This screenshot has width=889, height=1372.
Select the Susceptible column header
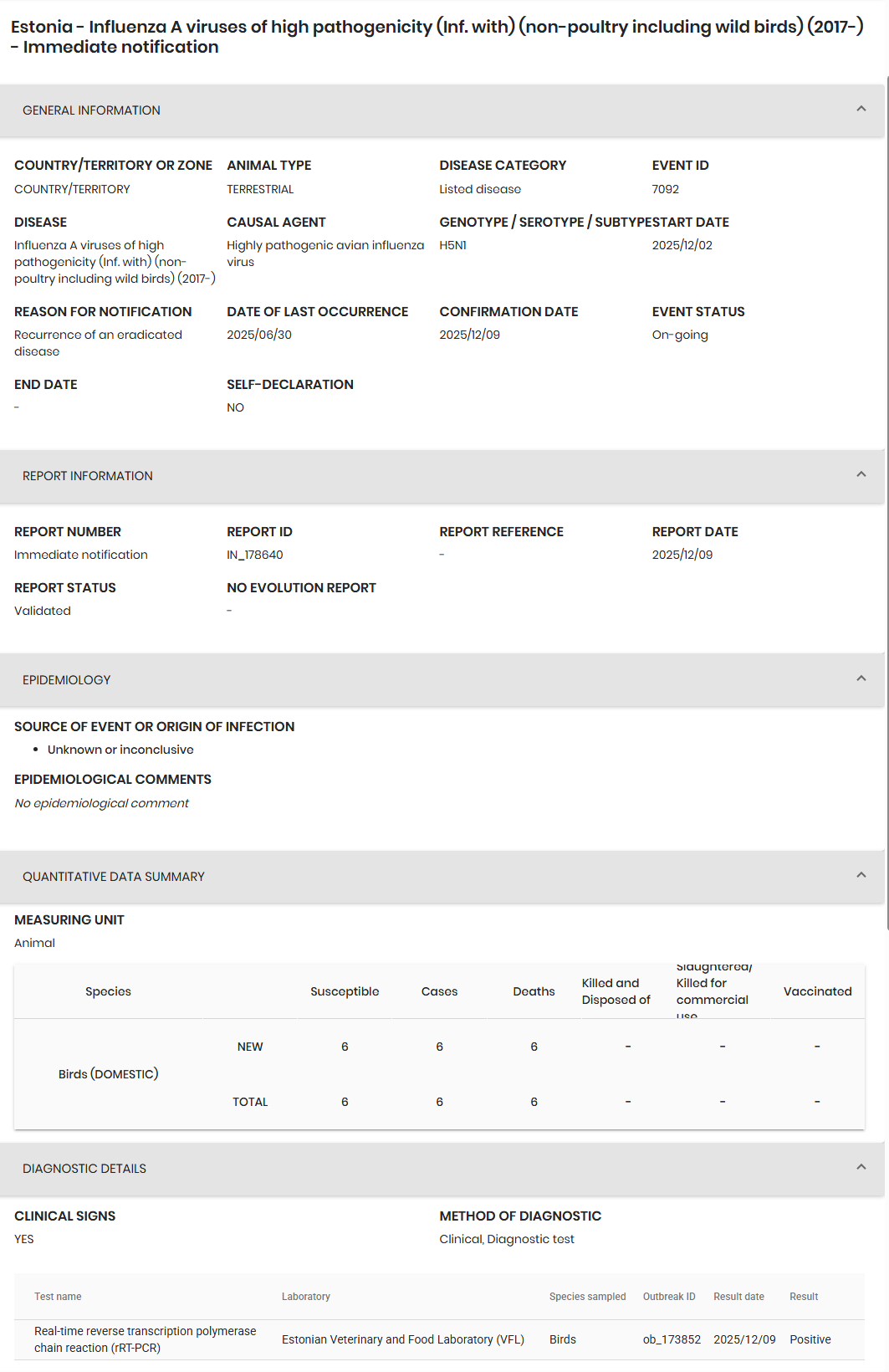[x=345, y=991]
